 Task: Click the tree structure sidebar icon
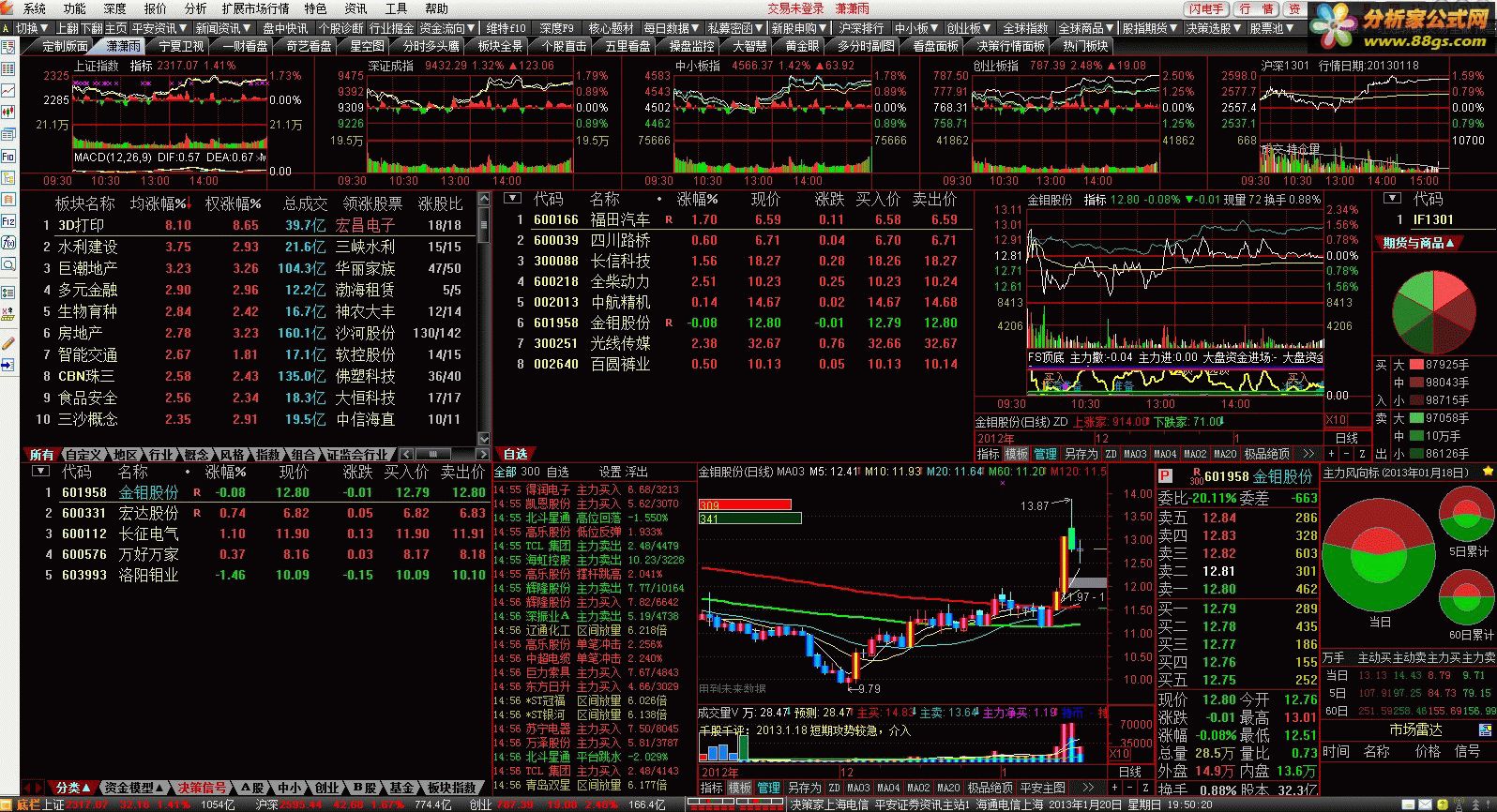tap(8, 177)
